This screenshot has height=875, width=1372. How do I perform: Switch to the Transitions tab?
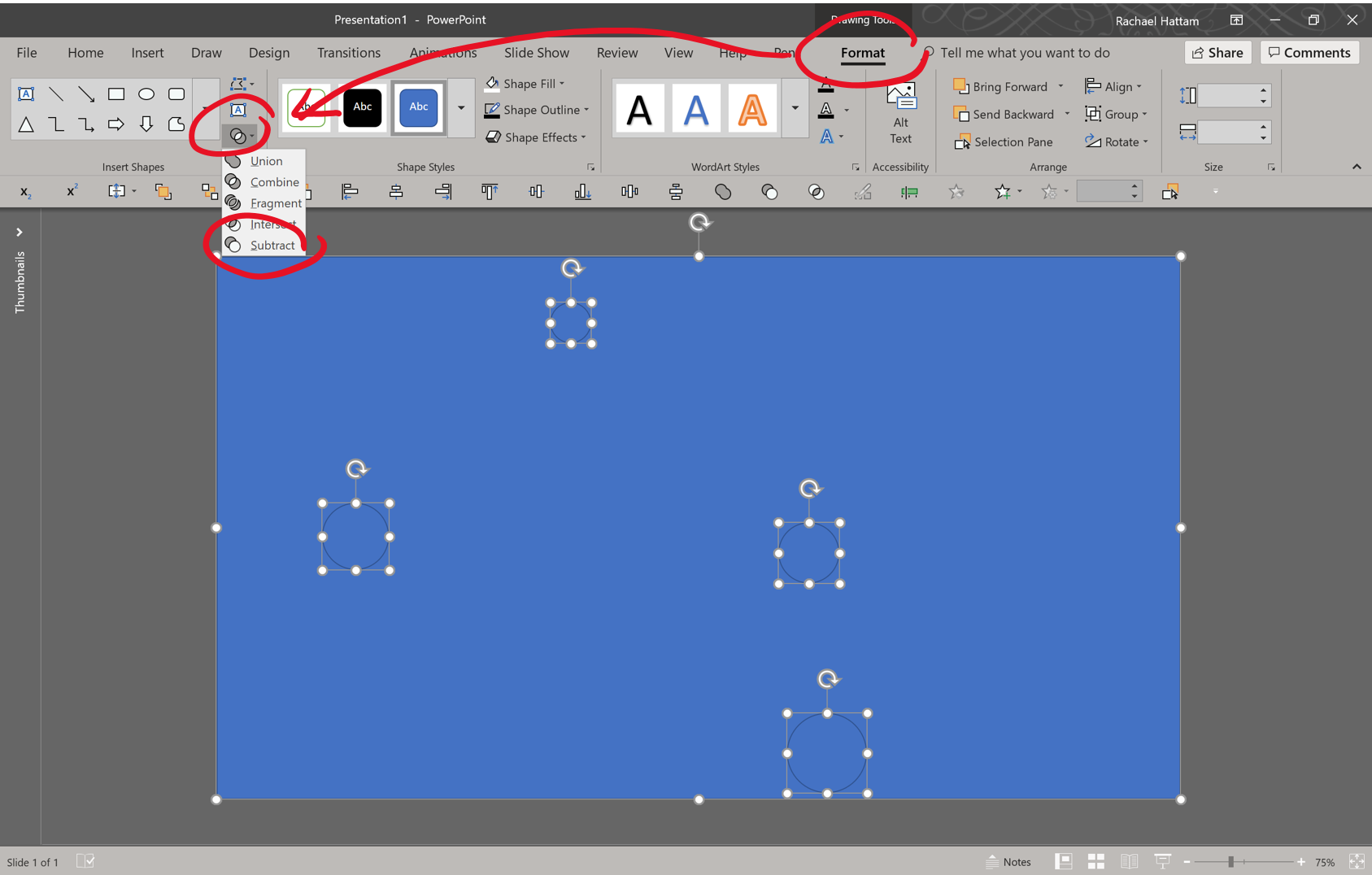point(349,52)
